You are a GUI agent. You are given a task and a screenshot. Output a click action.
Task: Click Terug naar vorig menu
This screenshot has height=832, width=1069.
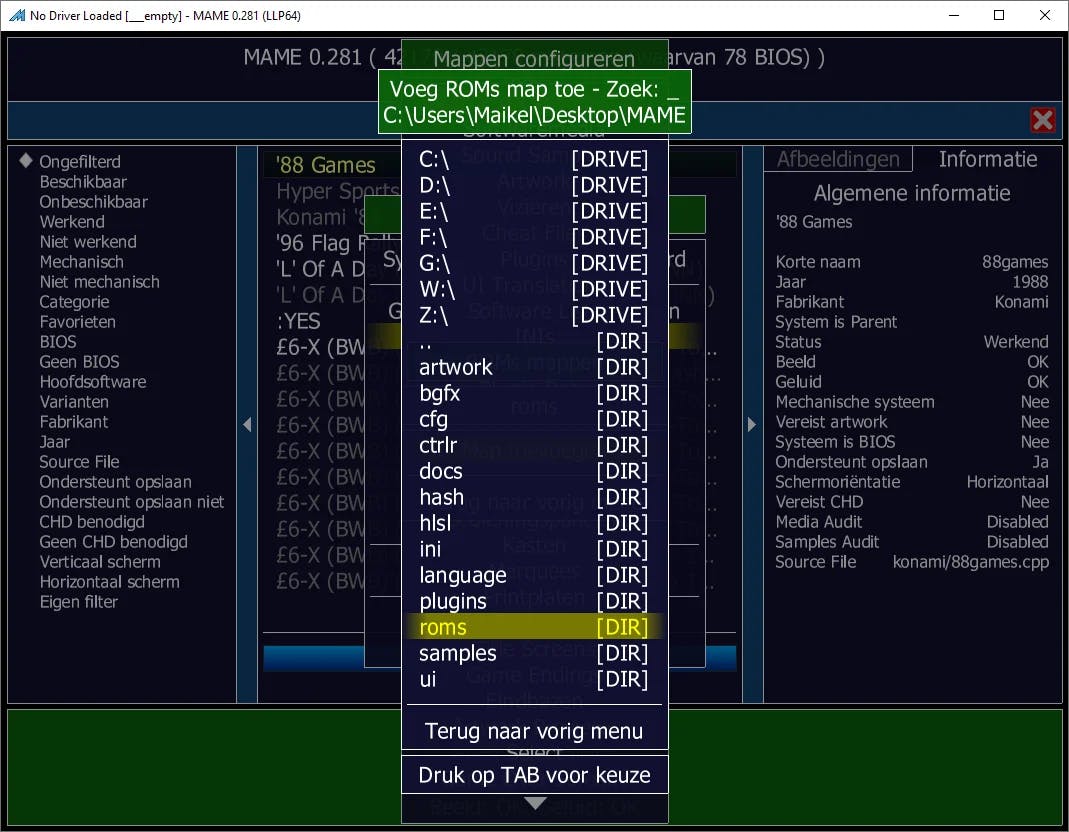[534, 731]
